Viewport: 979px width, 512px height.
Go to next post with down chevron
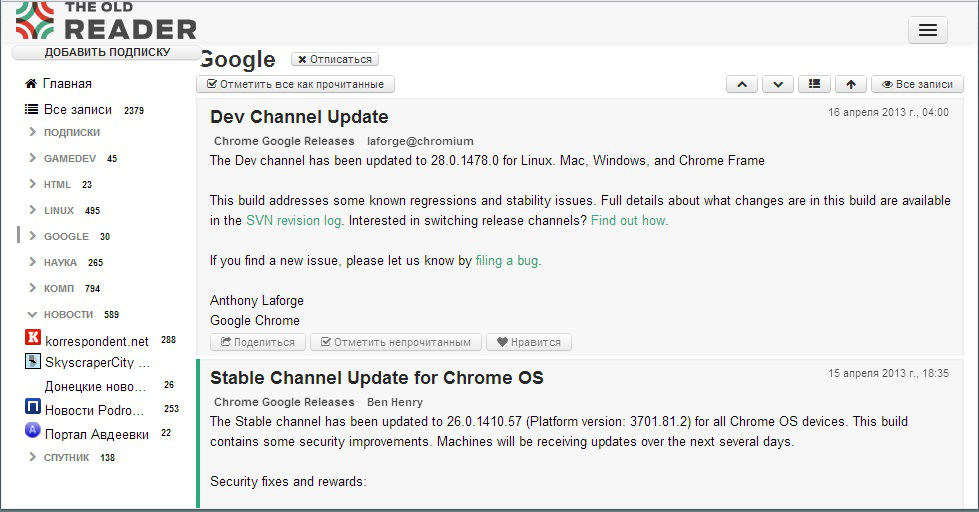777,85
